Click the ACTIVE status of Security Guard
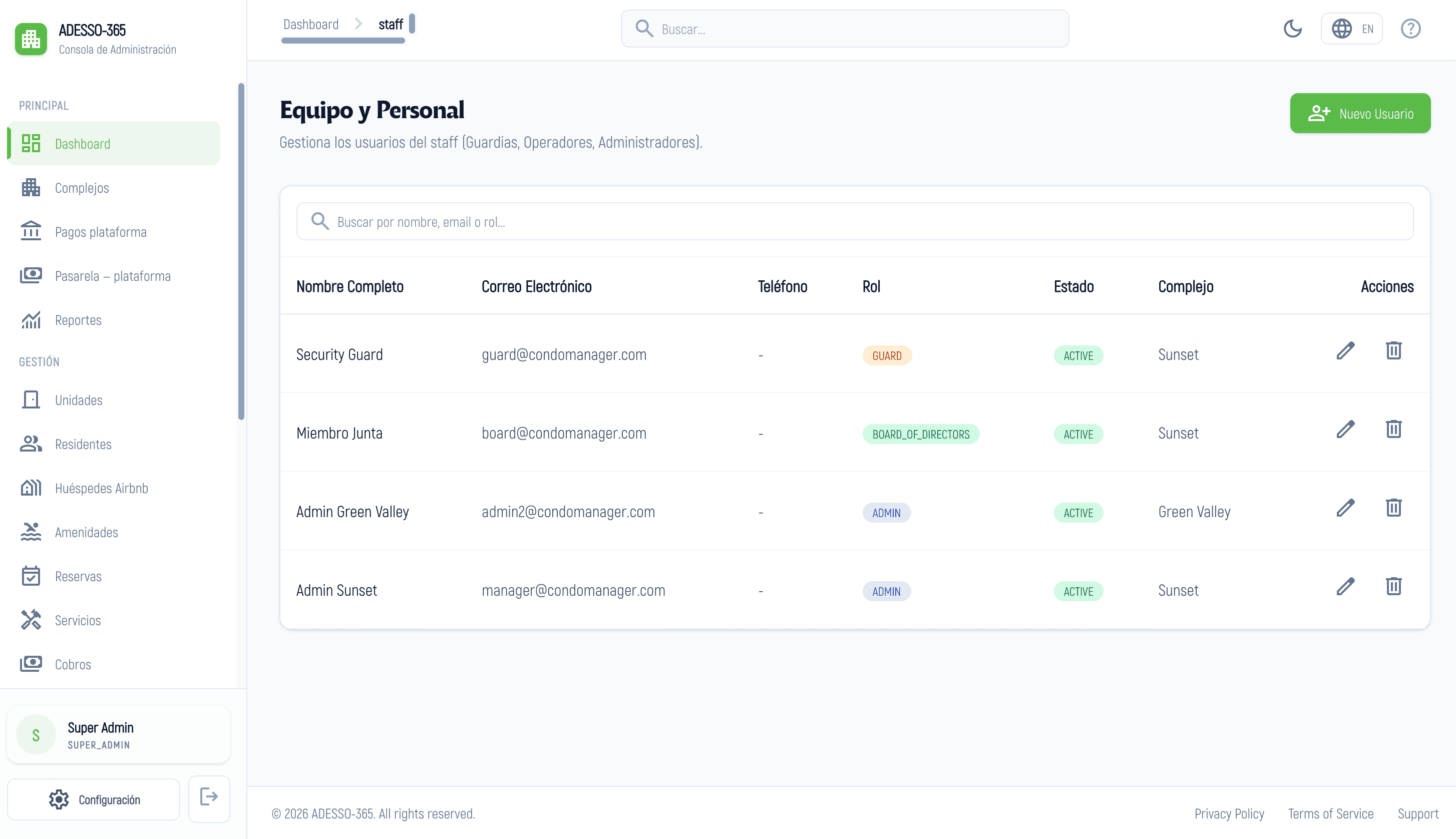The image size is (1456, 839). (x=1078, y=355)
